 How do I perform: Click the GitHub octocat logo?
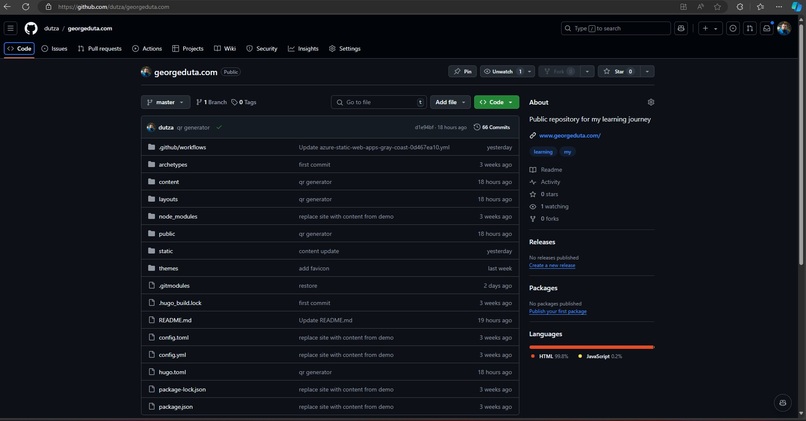coord(31,28)
